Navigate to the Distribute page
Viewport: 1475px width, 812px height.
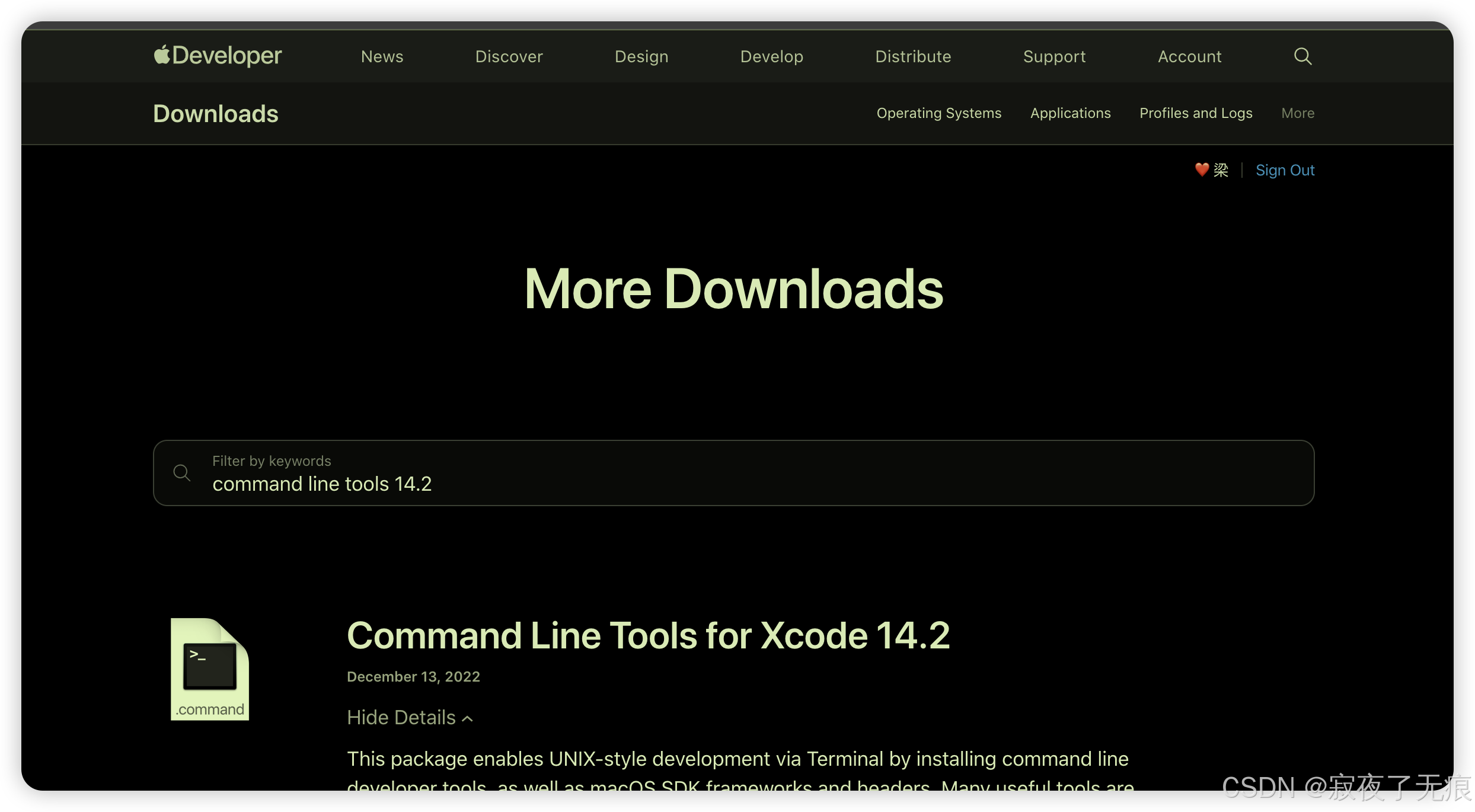(912, 56)
